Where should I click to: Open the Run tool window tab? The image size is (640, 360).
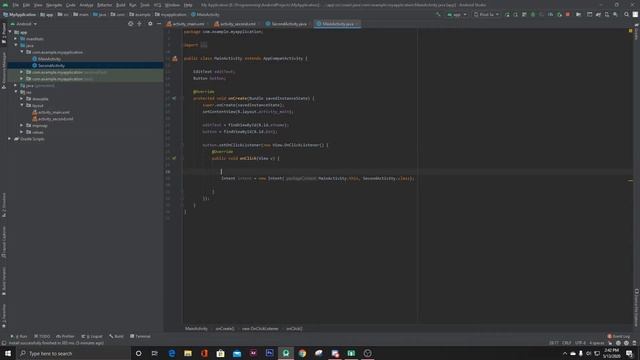tap(19, 336)
